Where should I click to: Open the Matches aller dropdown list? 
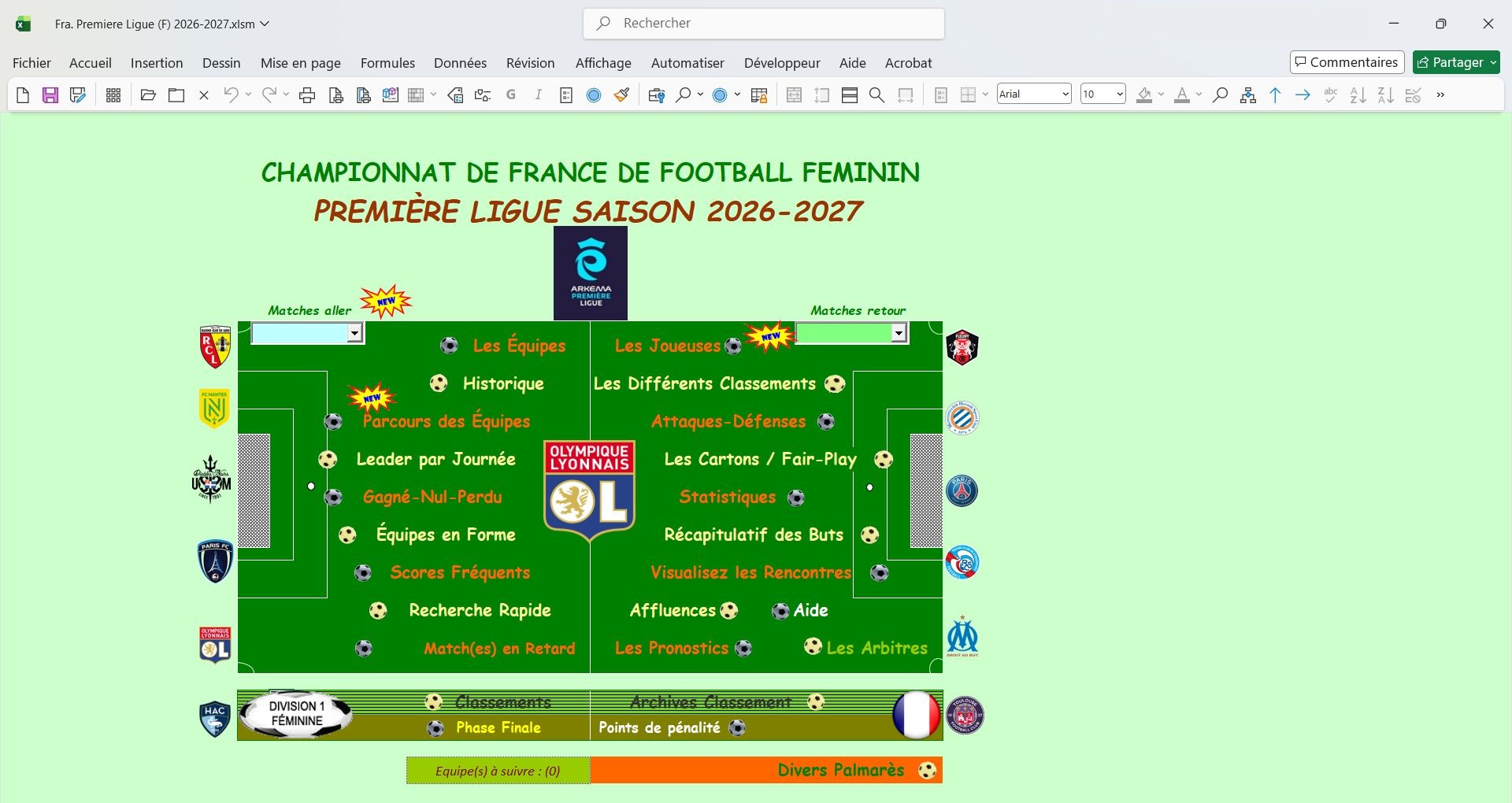point(354,333)
